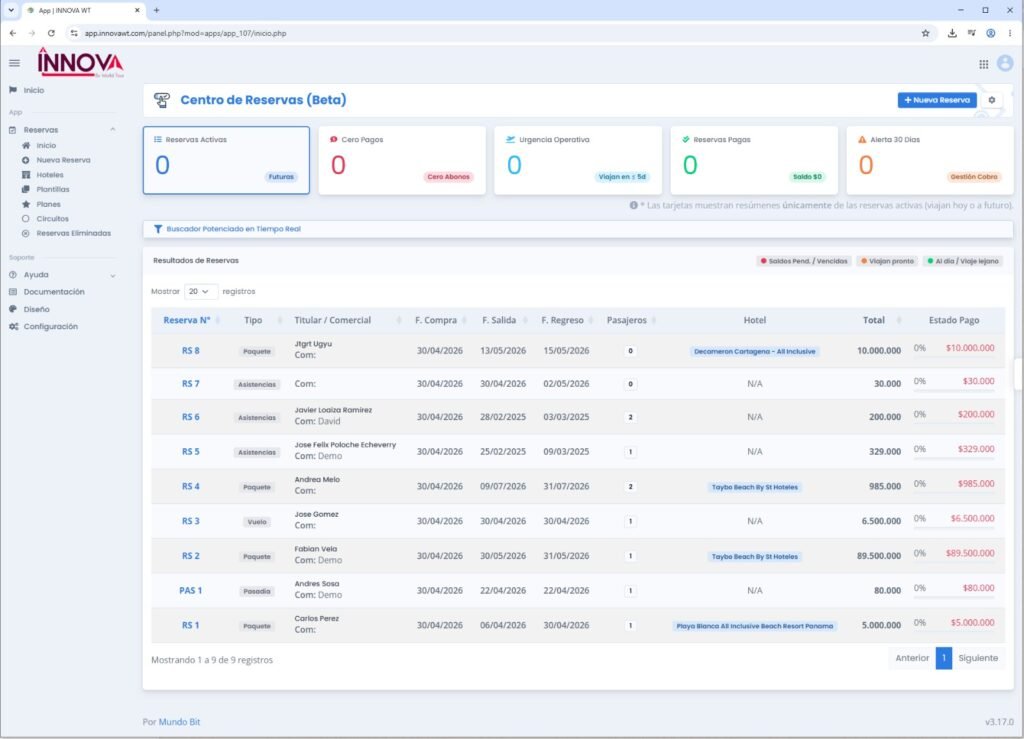Expand Buscador Potenciado en Tiempo Real bar

coord(578,229)
